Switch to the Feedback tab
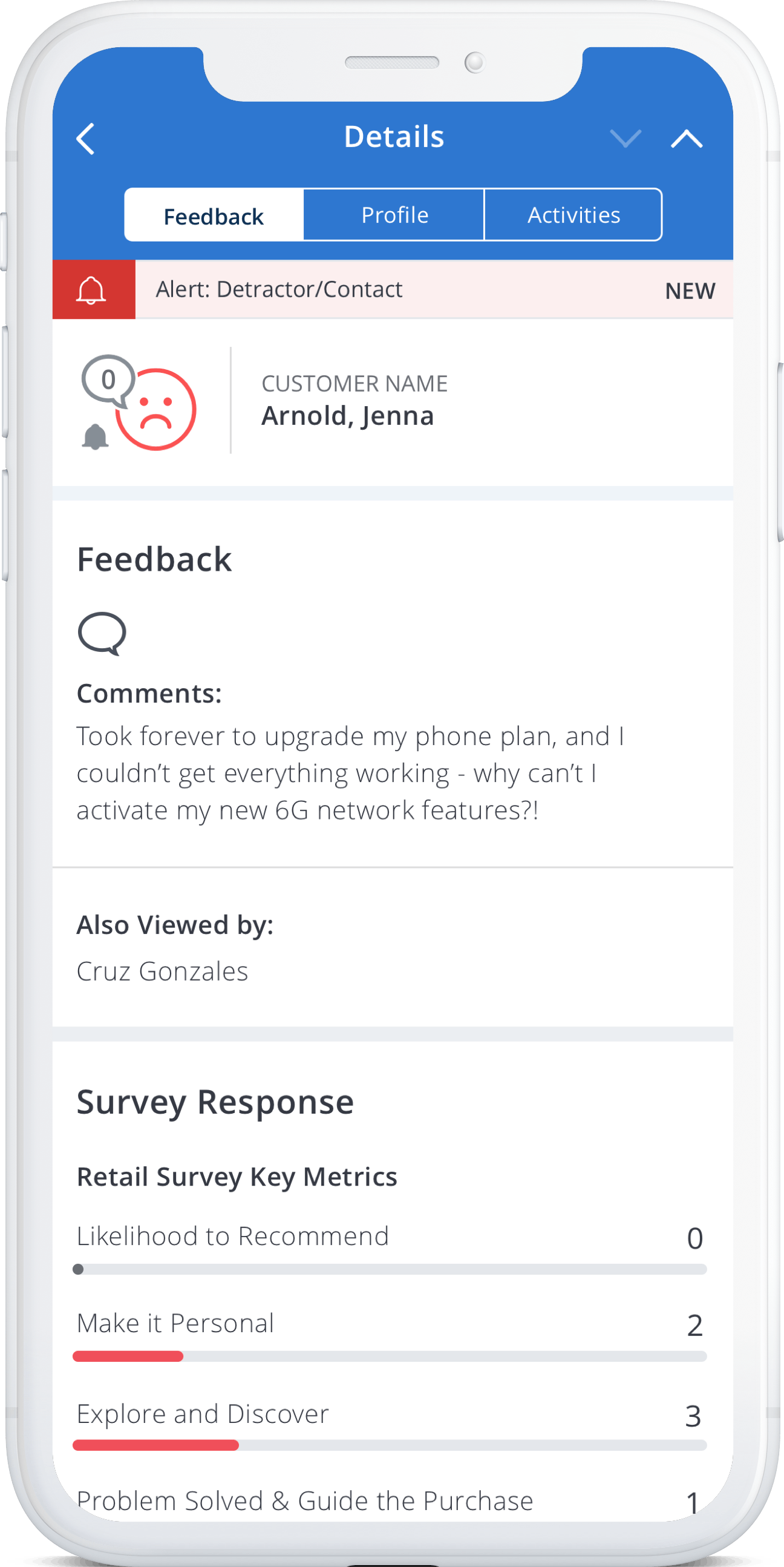Image resolution: width=784 pixels, height=1567 pixels. tap(214, 215)
